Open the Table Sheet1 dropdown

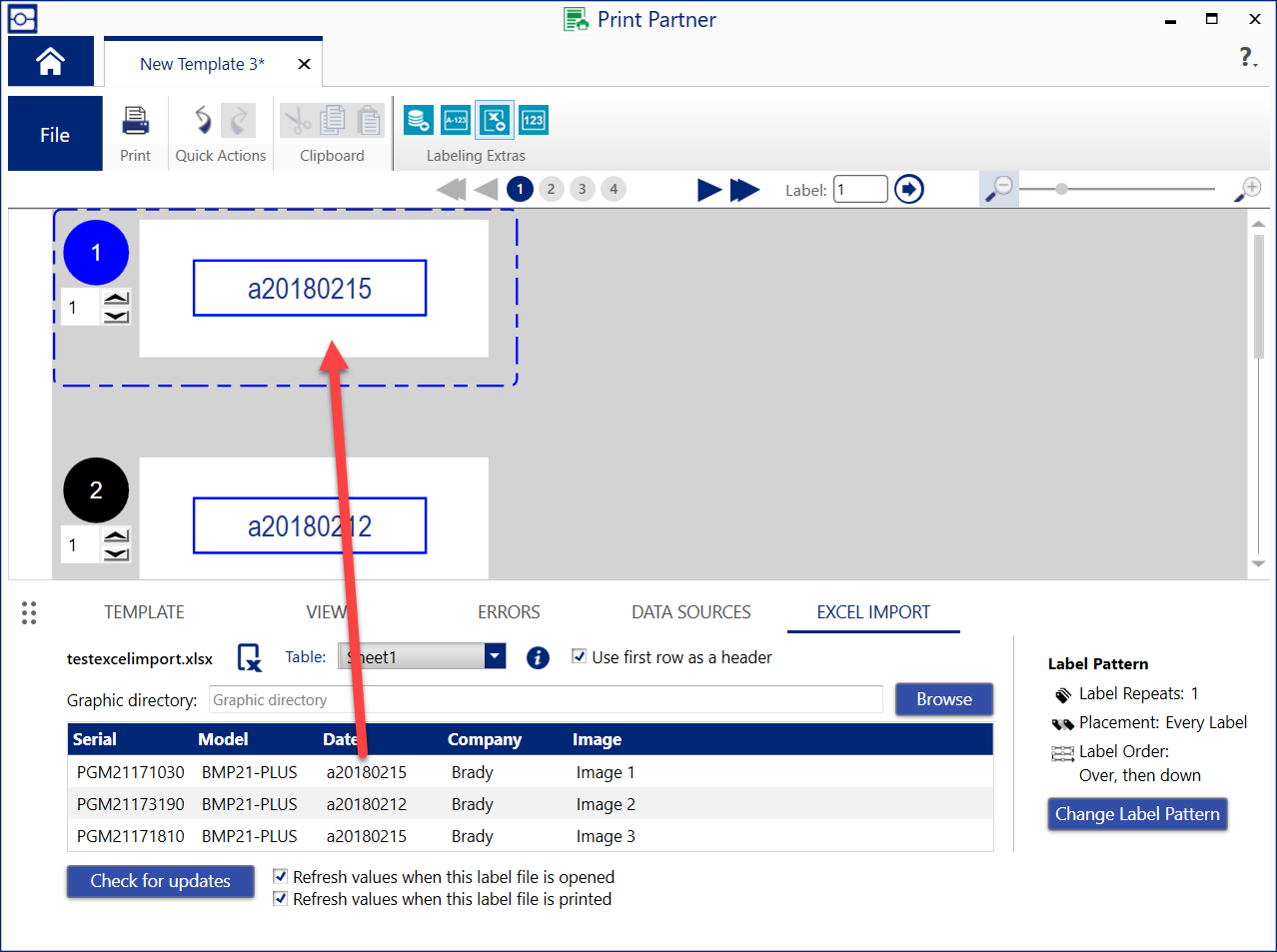tap(495, 656)
